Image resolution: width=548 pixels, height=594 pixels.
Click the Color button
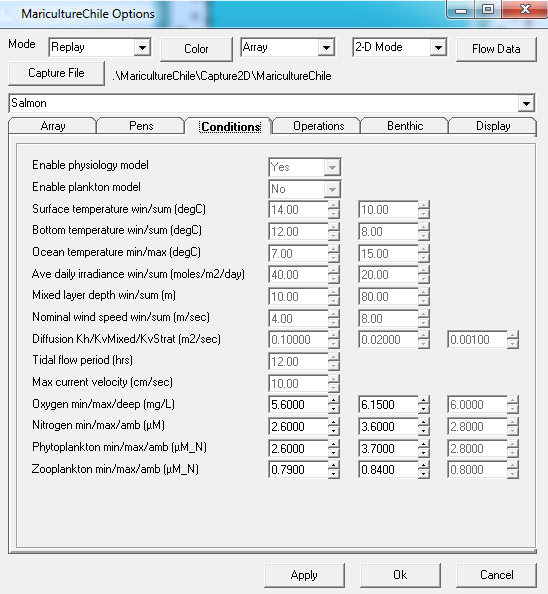pos(196,49)
